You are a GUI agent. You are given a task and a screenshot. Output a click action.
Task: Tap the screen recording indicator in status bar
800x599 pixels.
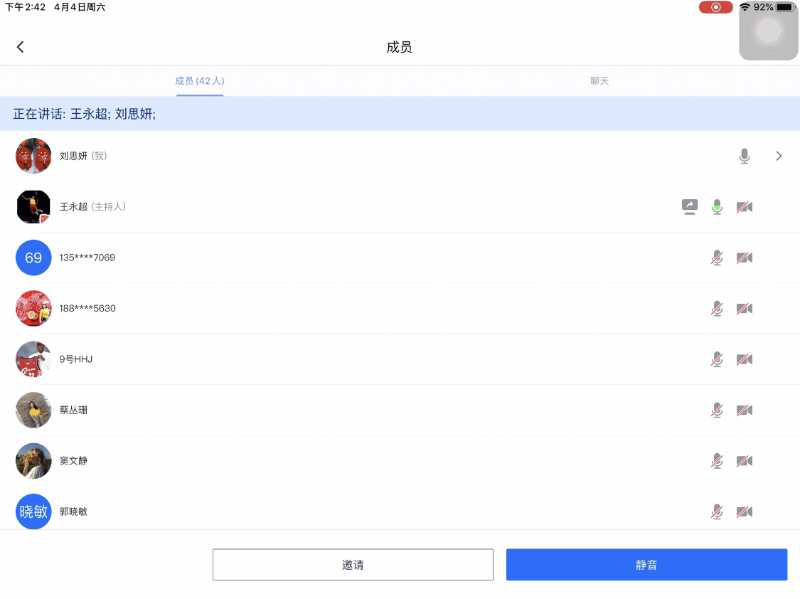coord(715,7)
